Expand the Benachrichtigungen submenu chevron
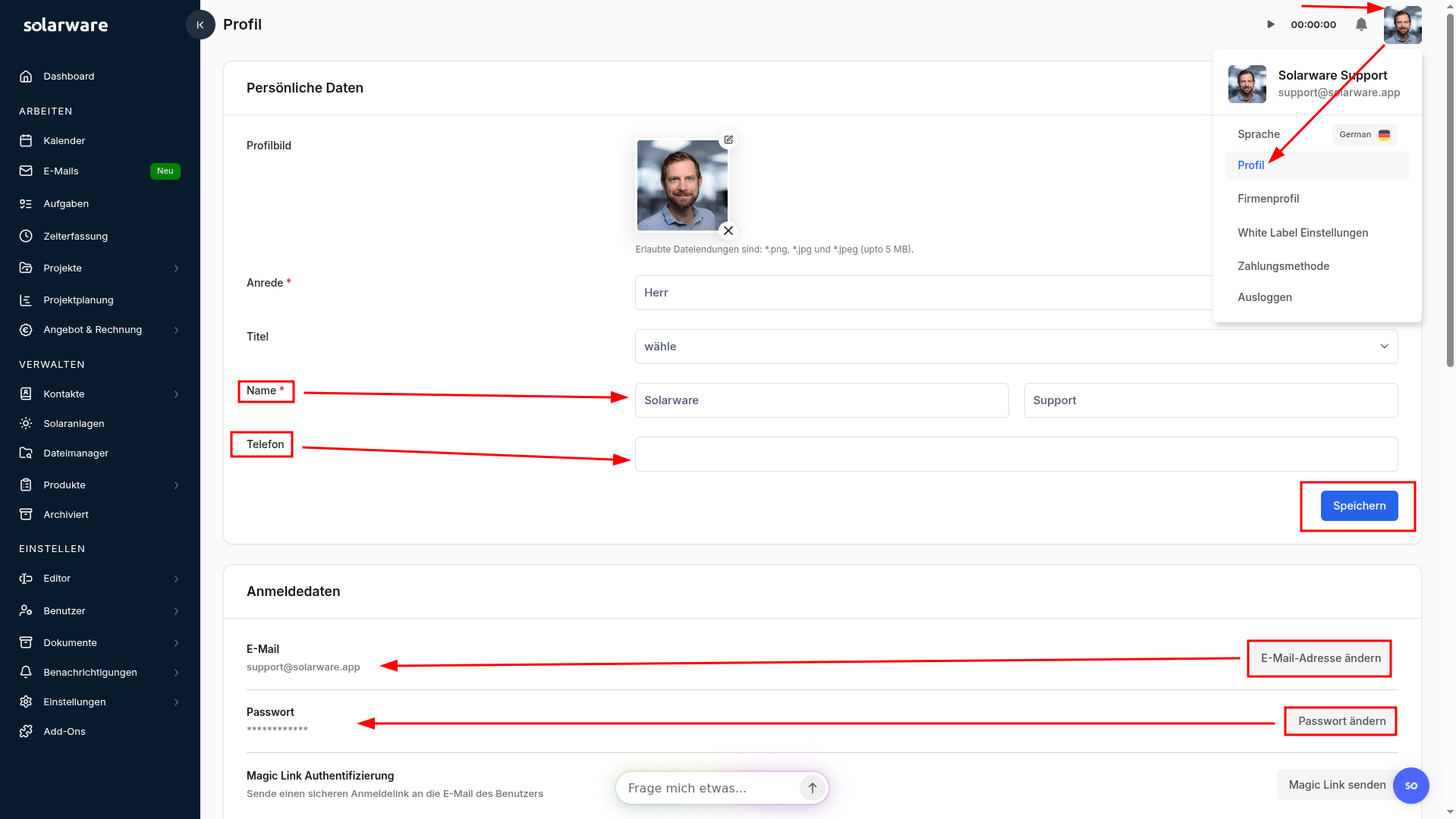1456x819 pixels. tap(176, 673)
